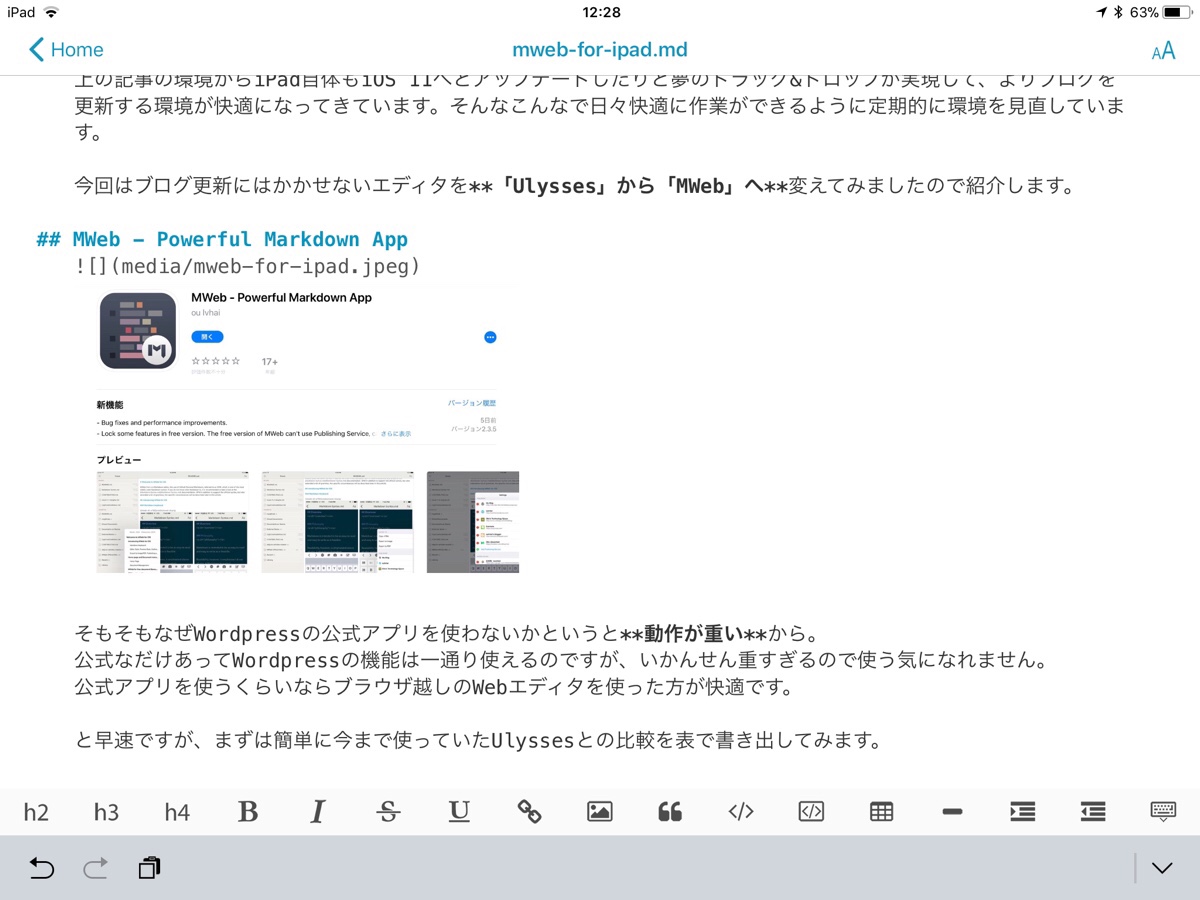
Task: Insert a code block with boxed code icon
Action: pyautogui.click(x=811, y=812)
